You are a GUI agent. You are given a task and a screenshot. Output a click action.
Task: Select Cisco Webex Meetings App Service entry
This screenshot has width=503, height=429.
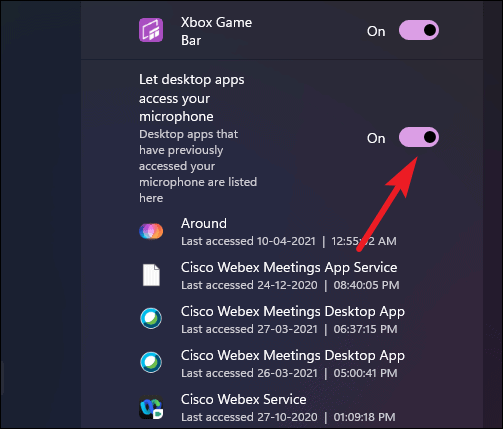pos(289,267)
